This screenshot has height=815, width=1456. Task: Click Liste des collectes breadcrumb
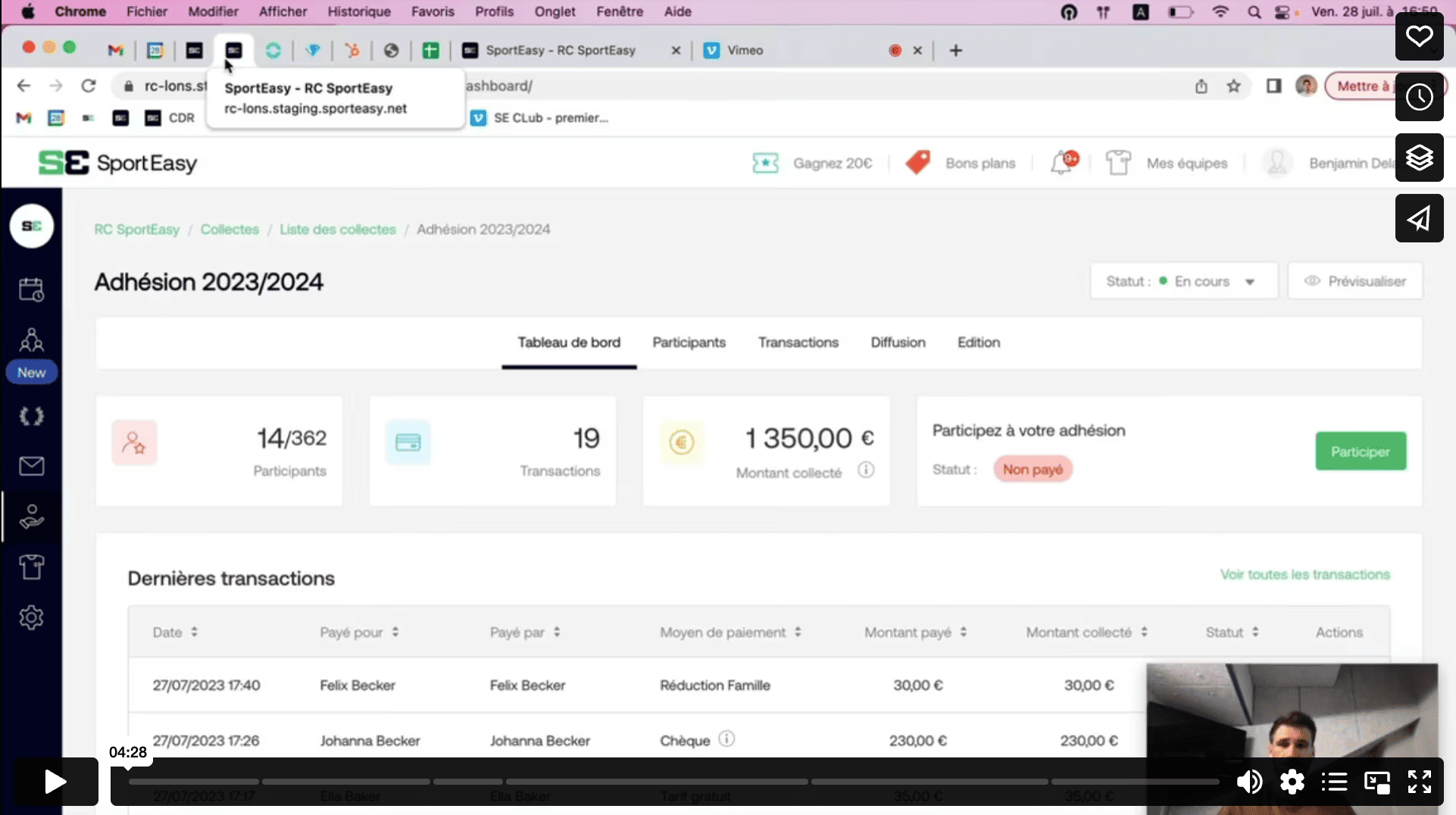[338, 230]
